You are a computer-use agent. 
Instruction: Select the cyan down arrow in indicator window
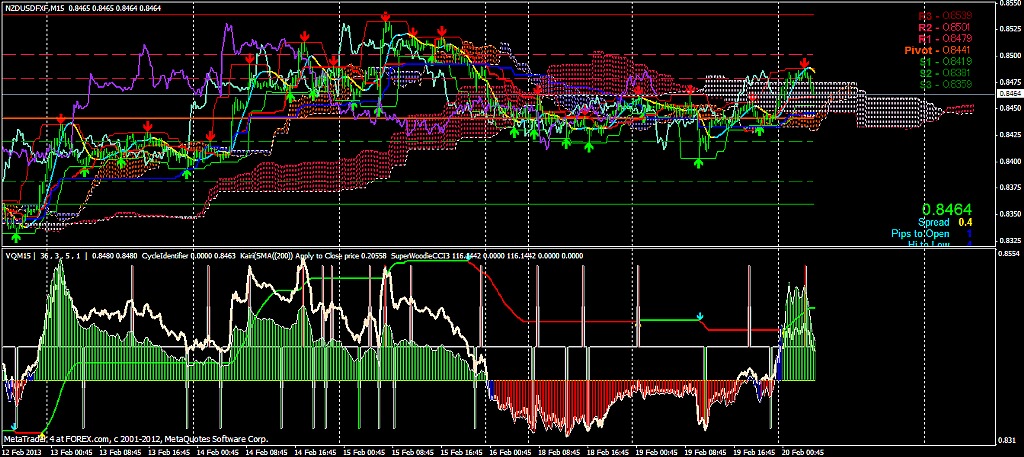coord(700,316)
